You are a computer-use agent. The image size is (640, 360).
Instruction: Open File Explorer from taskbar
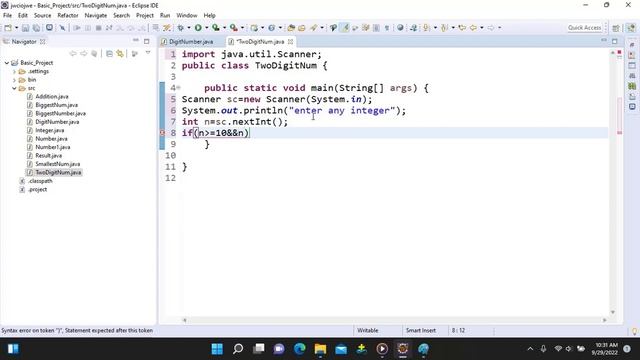(x=320, y=349)
